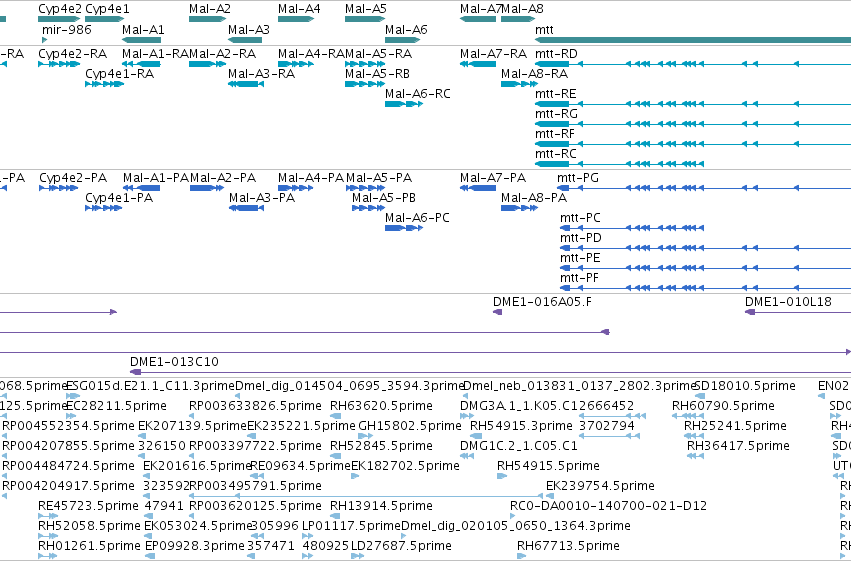The width and height of the screenshot is (851, 561).
Task: Click the mtt-PF protein label
Action: [580, 278]
